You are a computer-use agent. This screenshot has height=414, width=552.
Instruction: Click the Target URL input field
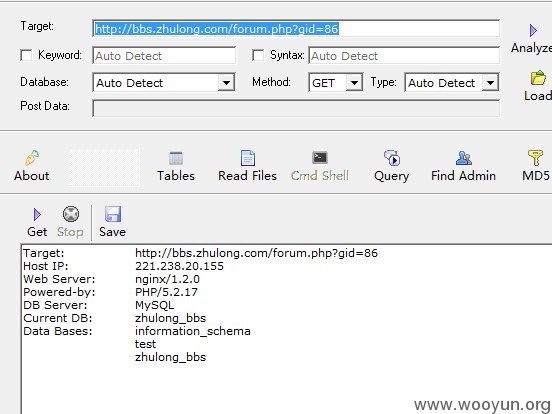[296, 29]
